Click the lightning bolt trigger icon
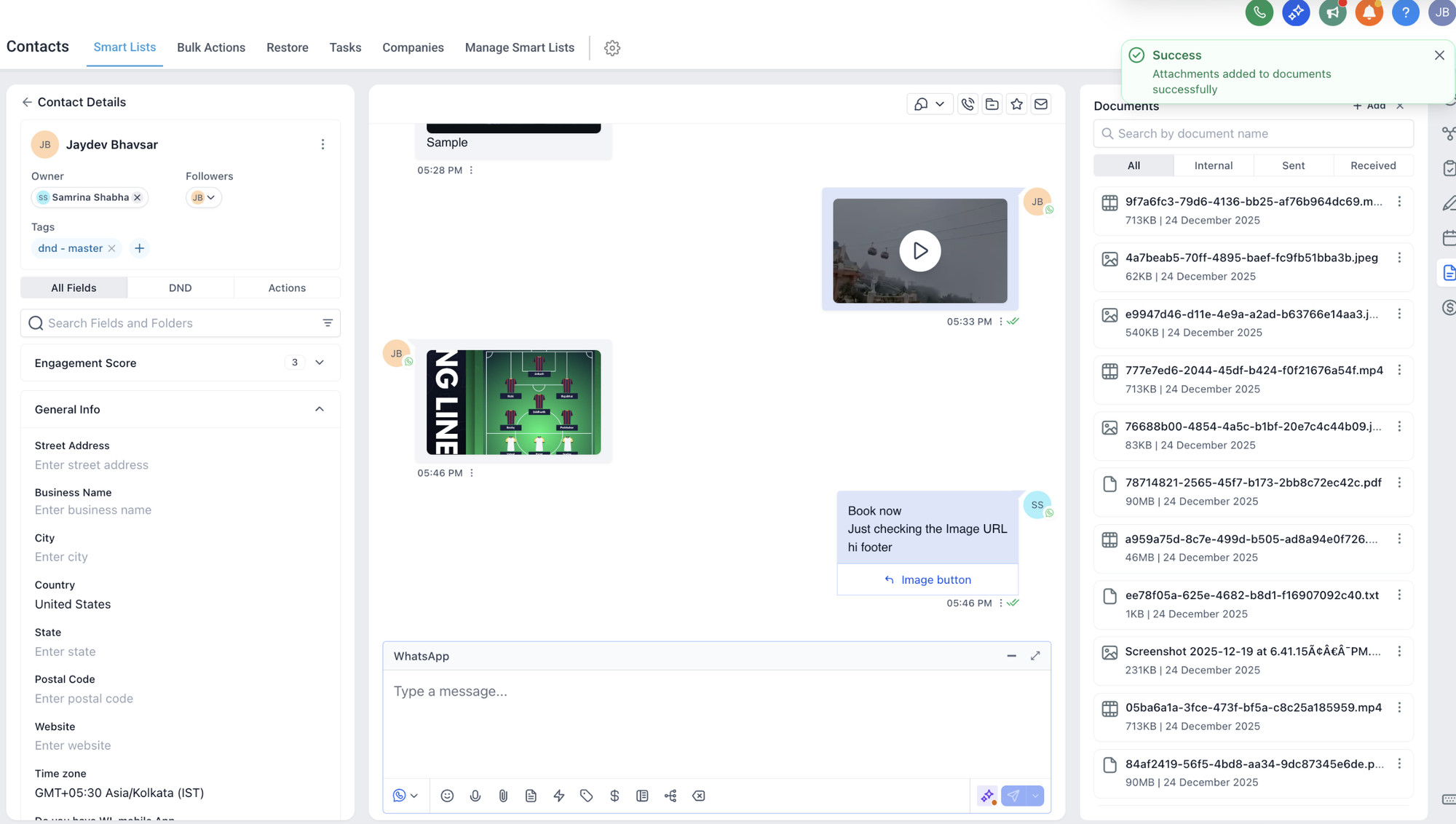Screen dimensions: 1456x824 pyautogui.click(x=559, y=796)
